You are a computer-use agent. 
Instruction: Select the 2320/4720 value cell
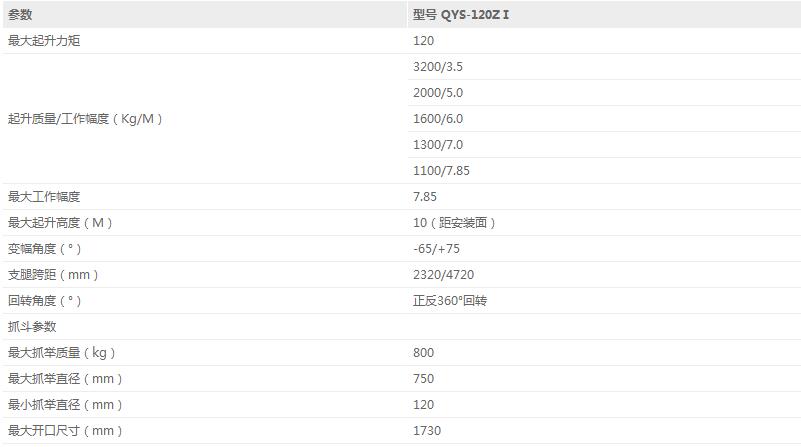pyautogui.click(x=441, y=275)
